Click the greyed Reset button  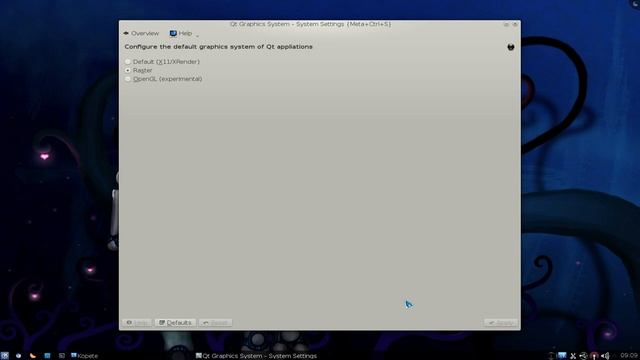216,322
